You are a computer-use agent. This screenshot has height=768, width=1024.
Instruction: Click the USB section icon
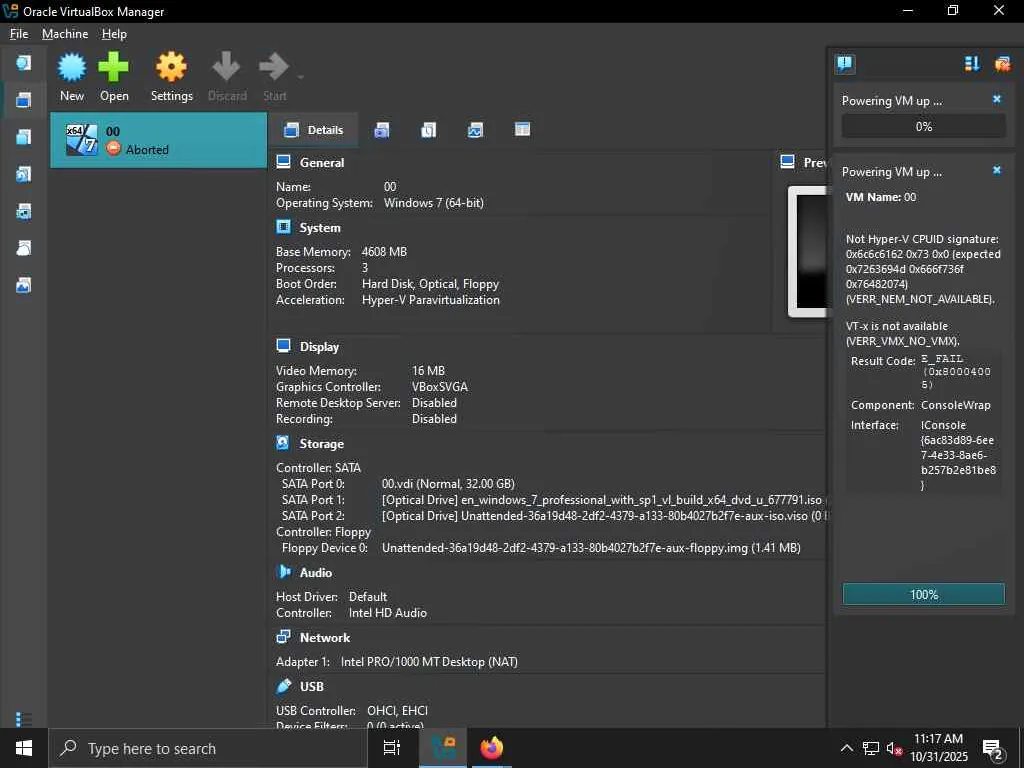[x=284, y=686]
